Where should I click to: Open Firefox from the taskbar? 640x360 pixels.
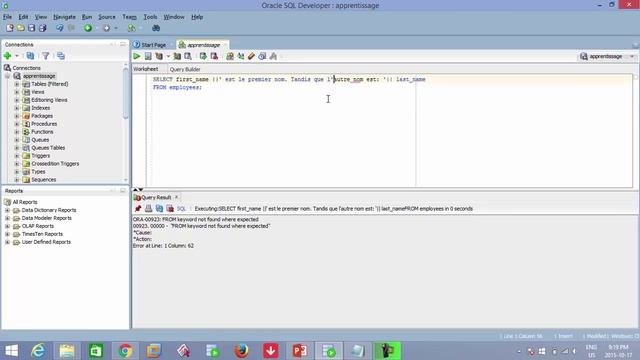(x=242, y=351)
